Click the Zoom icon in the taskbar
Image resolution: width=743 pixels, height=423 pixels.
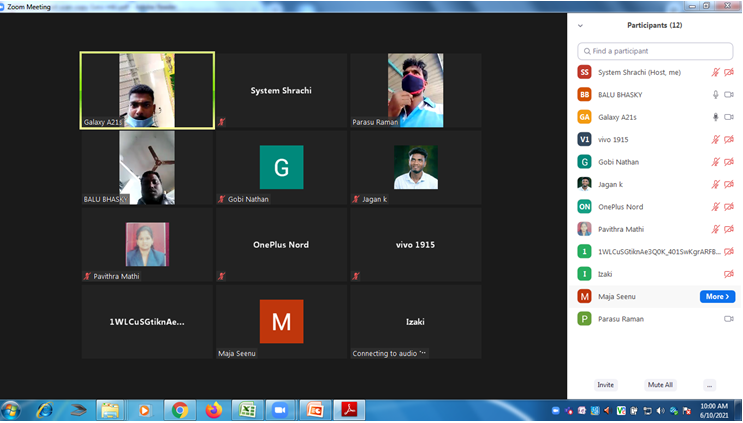click(x=281, y=410)
